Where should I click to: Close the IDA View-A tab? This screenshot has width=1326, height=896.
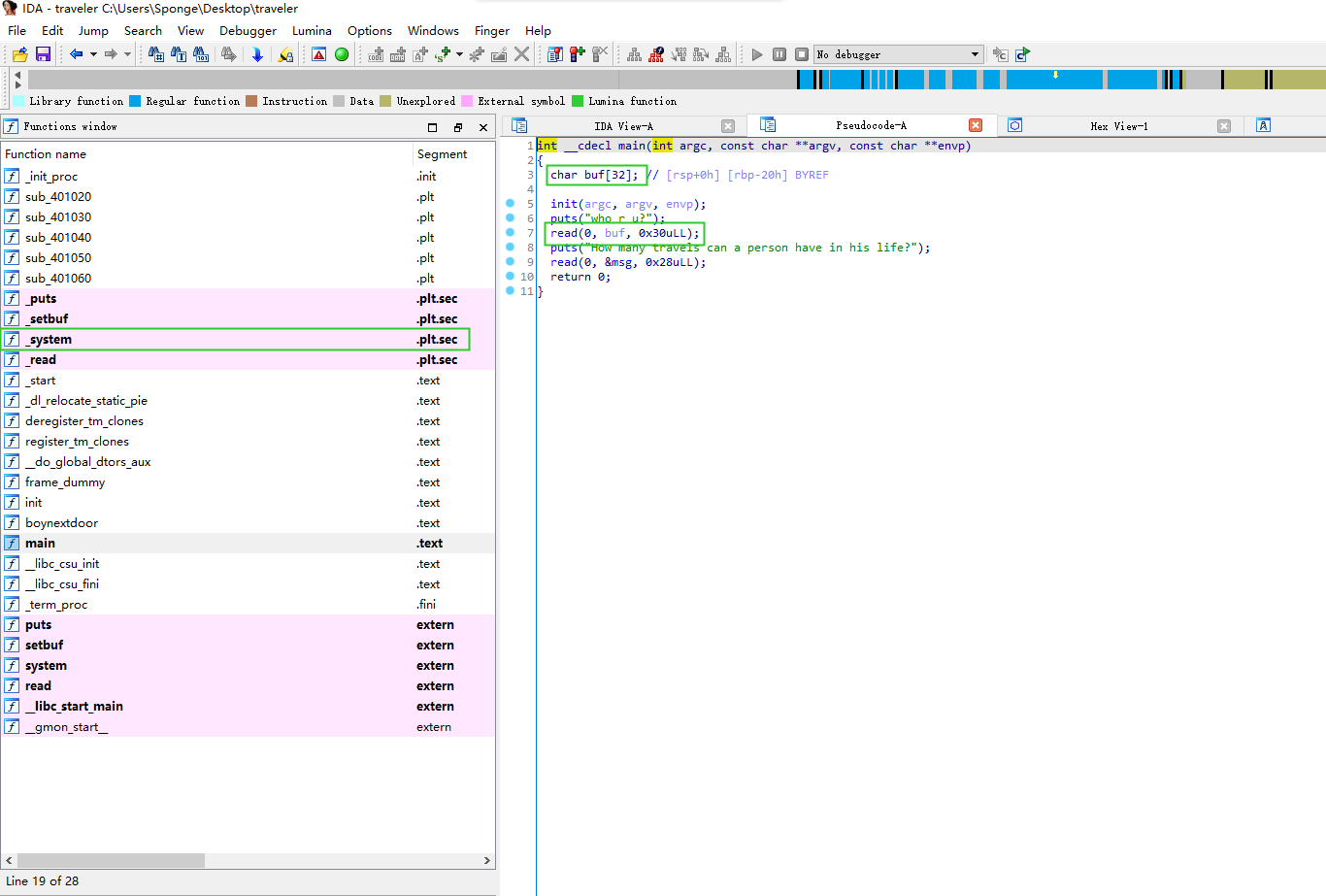[x=728, y=126]
